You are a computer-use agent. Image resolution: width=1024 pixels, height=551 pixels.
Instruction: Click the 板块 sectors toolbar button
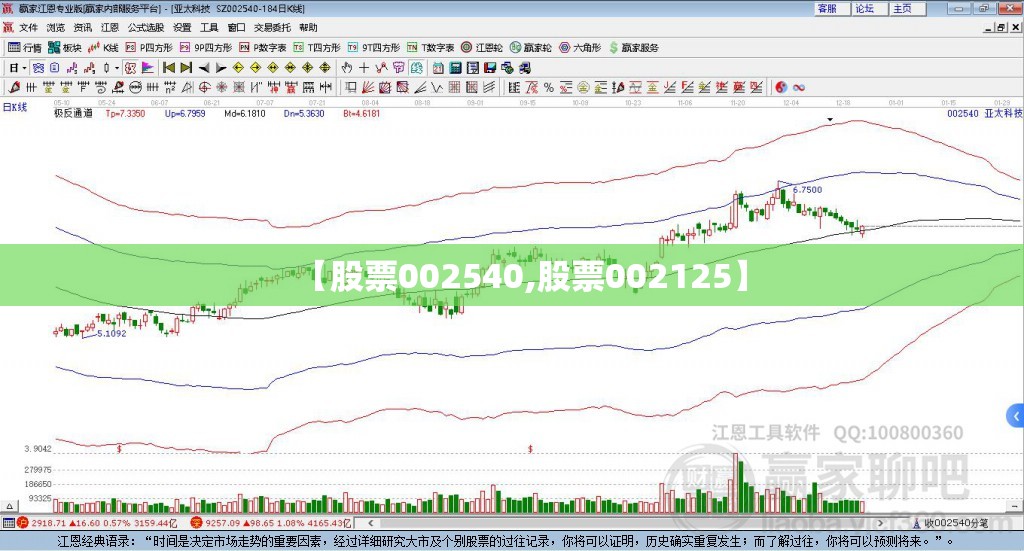tap(65, 48)
